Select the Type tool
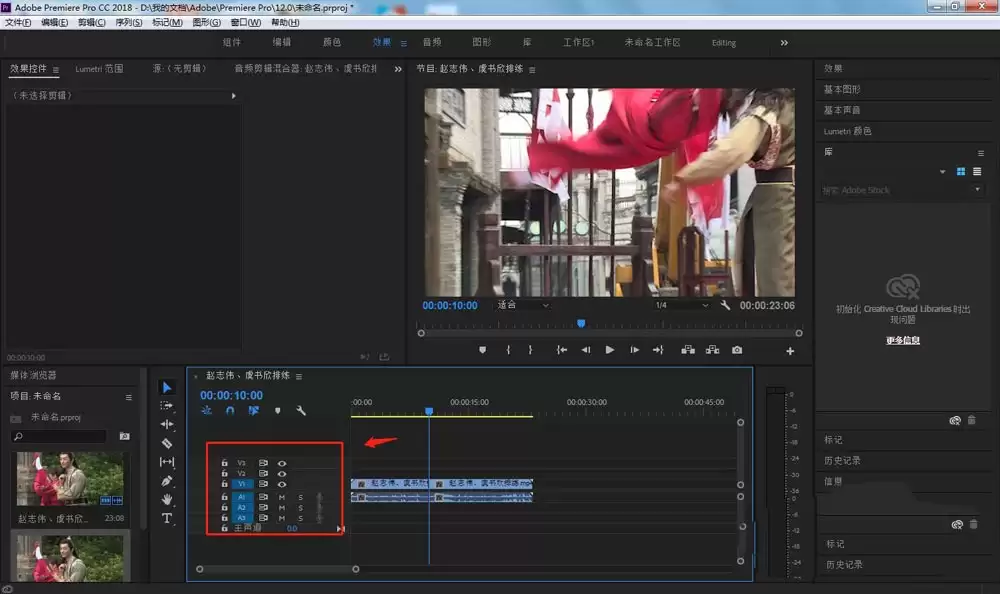This screenshot has width=1000, height=594. click(x=167, y=518)
